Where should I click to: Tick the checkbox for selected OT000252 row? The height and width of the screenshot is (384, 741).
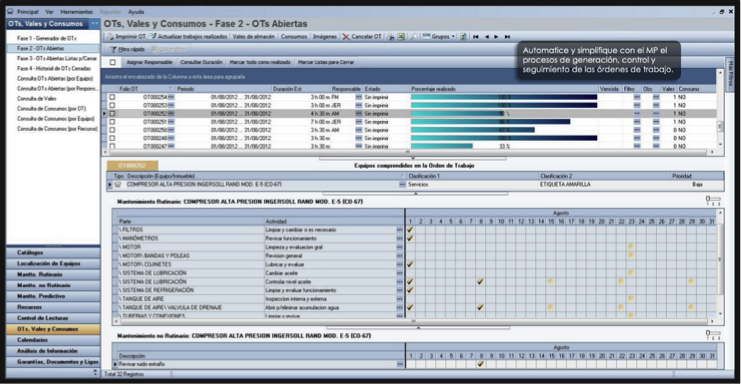[x=112, y=113]
